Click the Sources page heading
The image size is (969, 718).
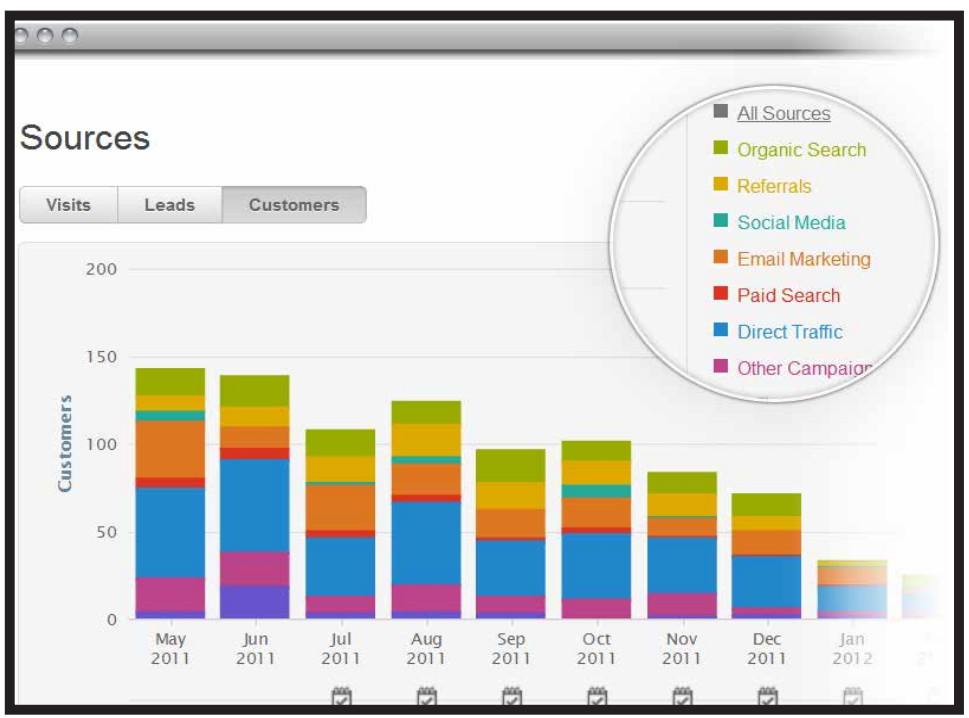[85, 137]
